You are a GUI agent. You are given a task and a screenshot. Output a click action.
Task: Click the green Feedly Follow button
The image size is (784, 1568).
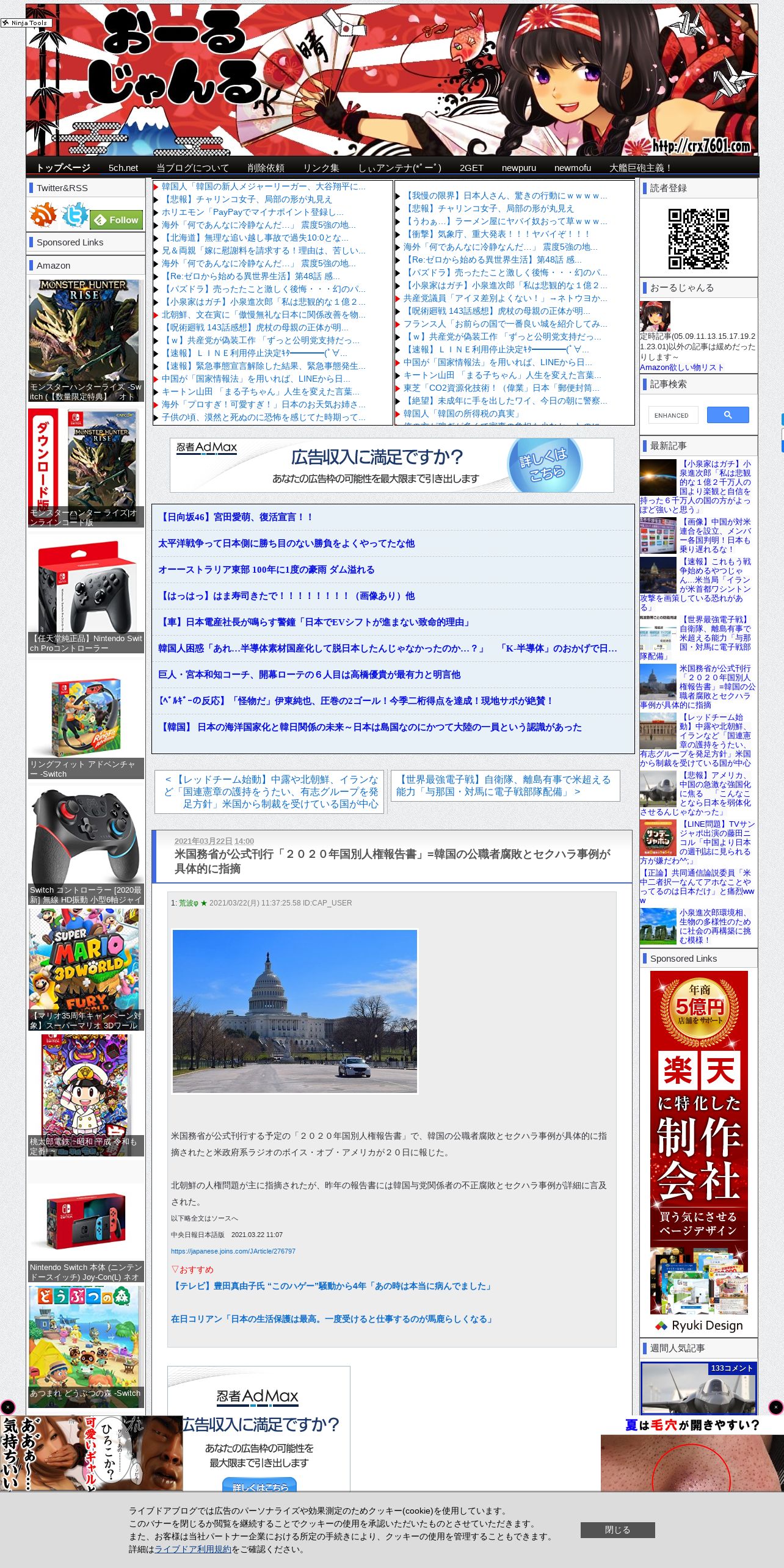point(117,220)
